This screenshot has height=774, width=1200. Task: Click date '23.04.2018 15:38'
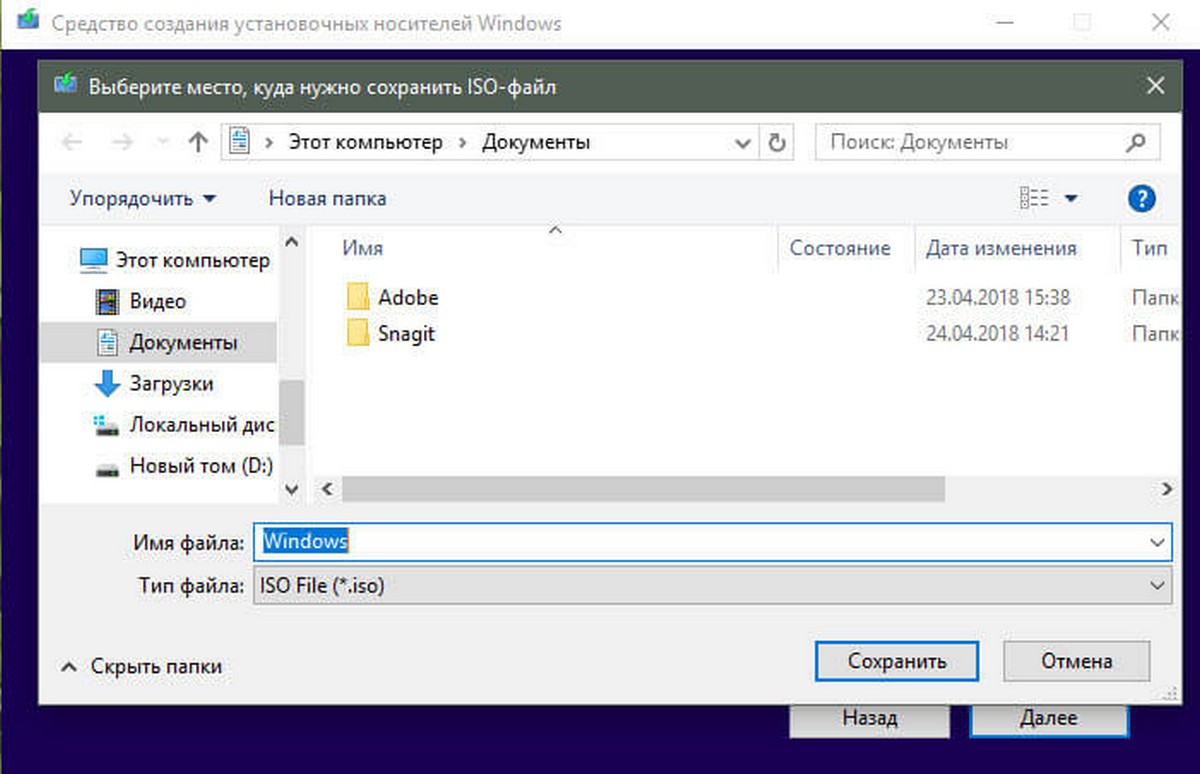[x=998, y=297]
